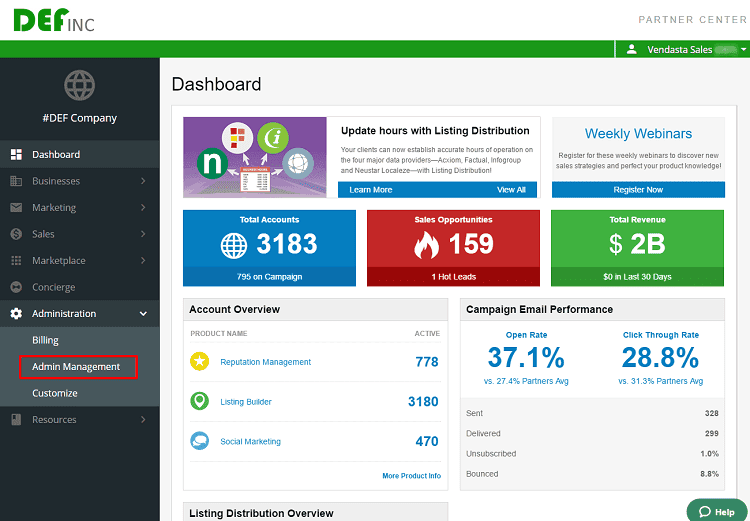Open Concierge in the sidebar
The height and width of the screenshot is (521, 750).
(80, 287)
